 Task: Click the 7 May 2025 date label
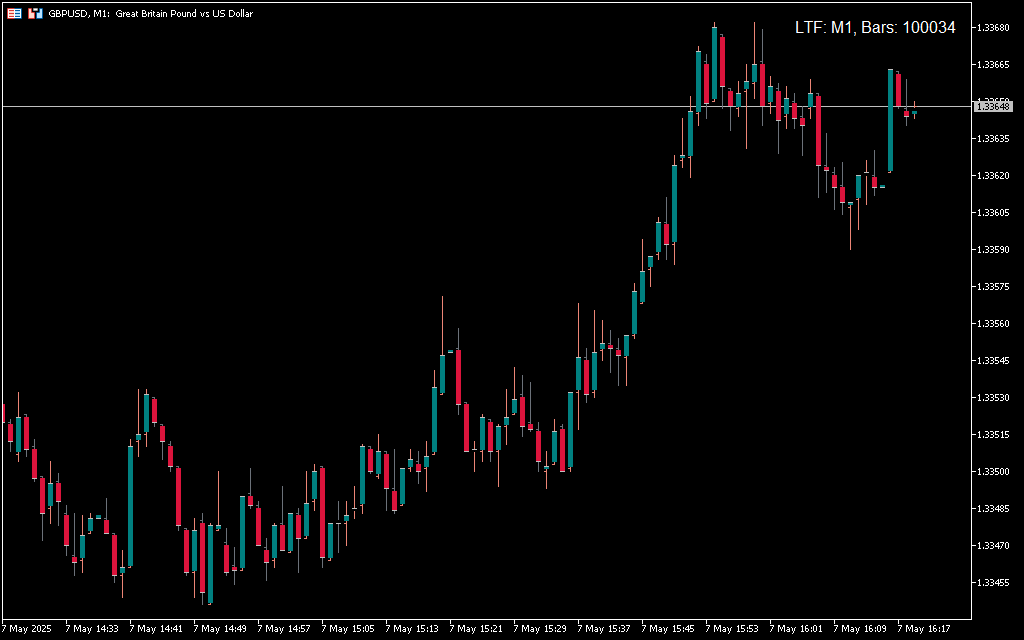point(28,629)
